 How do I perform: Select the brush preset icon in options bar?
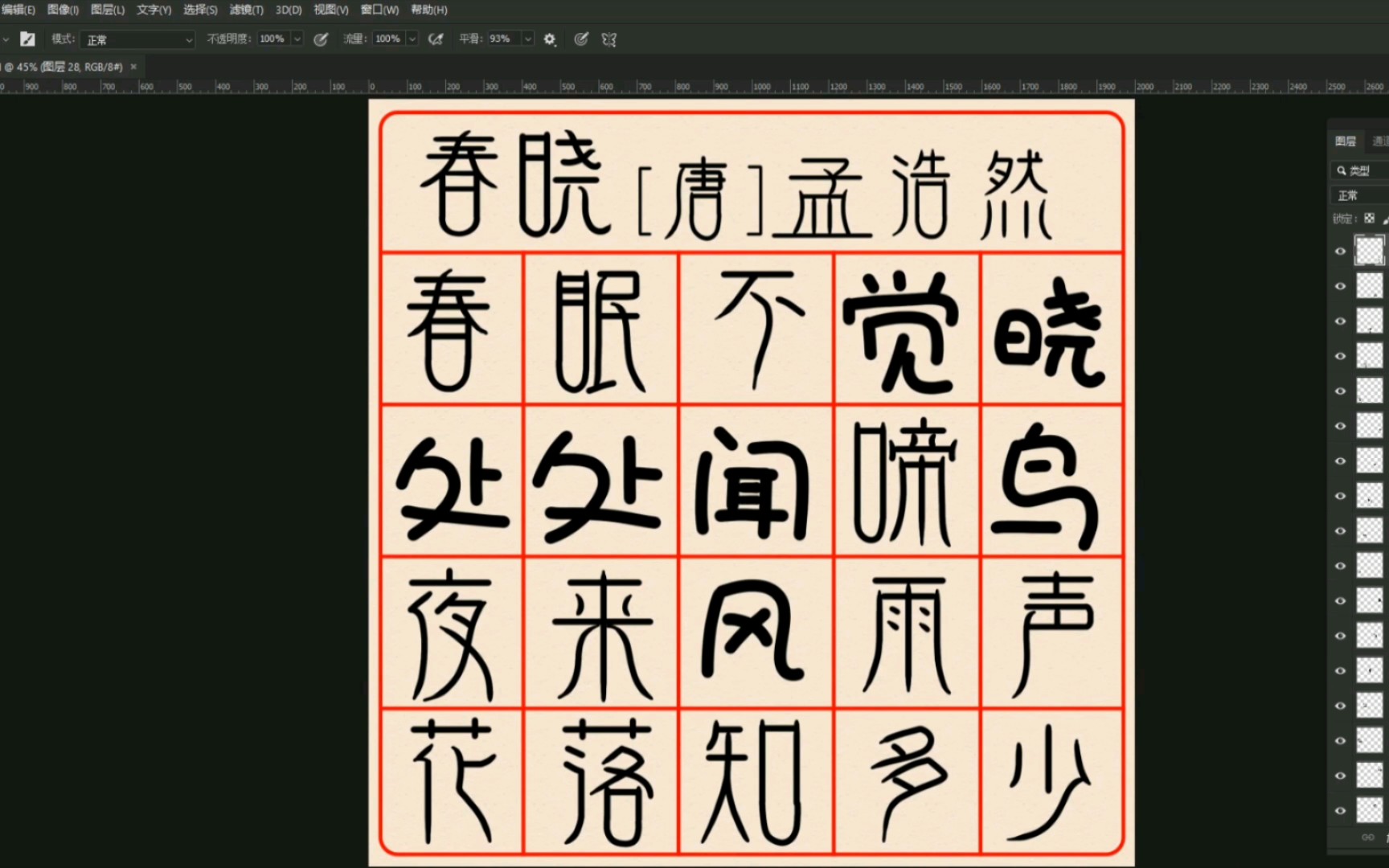pyautogui.click(x=27, y=39)
